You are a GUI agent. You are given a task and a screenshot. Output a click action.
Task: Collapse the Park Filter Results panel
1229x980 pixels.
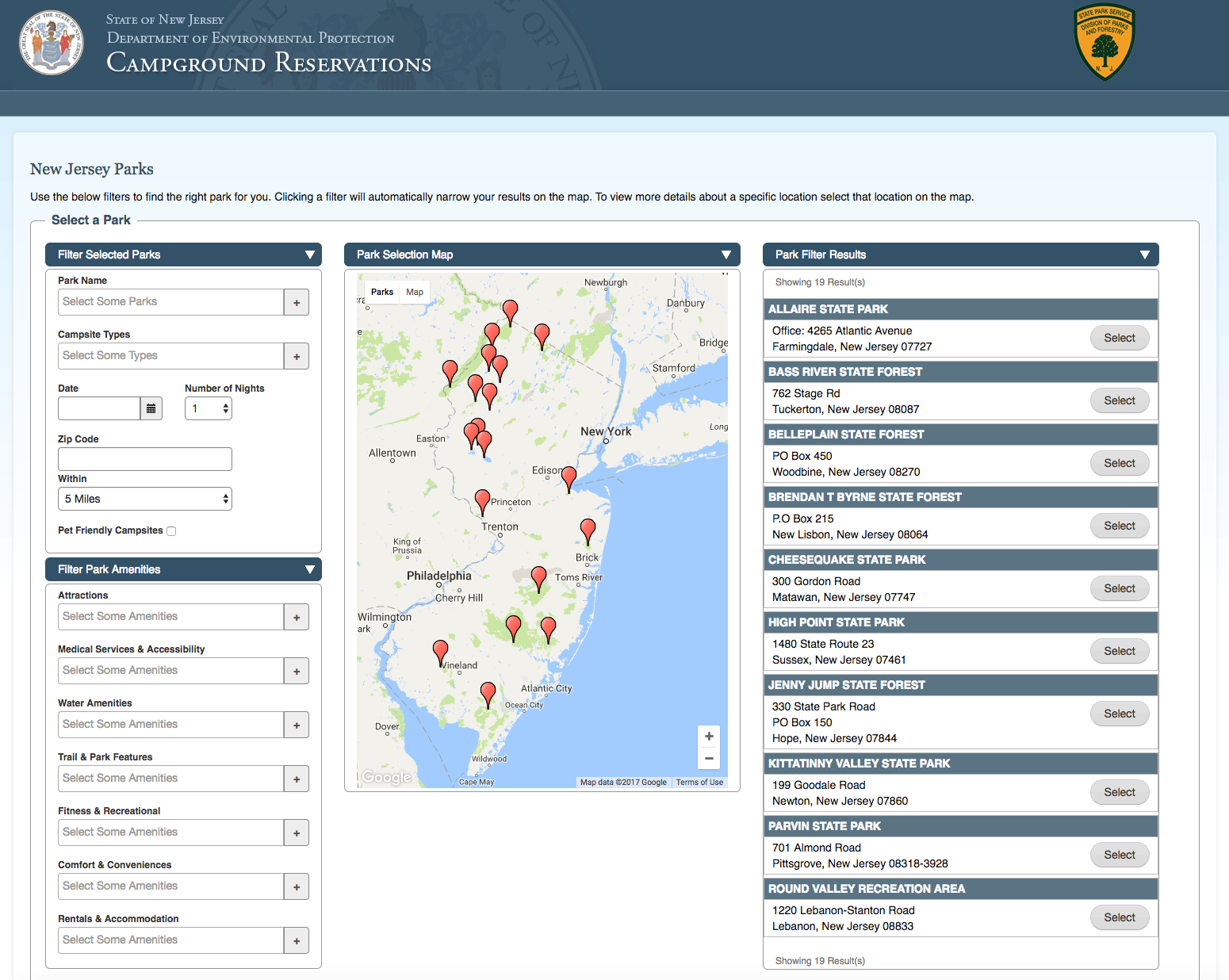(x=1145, y=255)
